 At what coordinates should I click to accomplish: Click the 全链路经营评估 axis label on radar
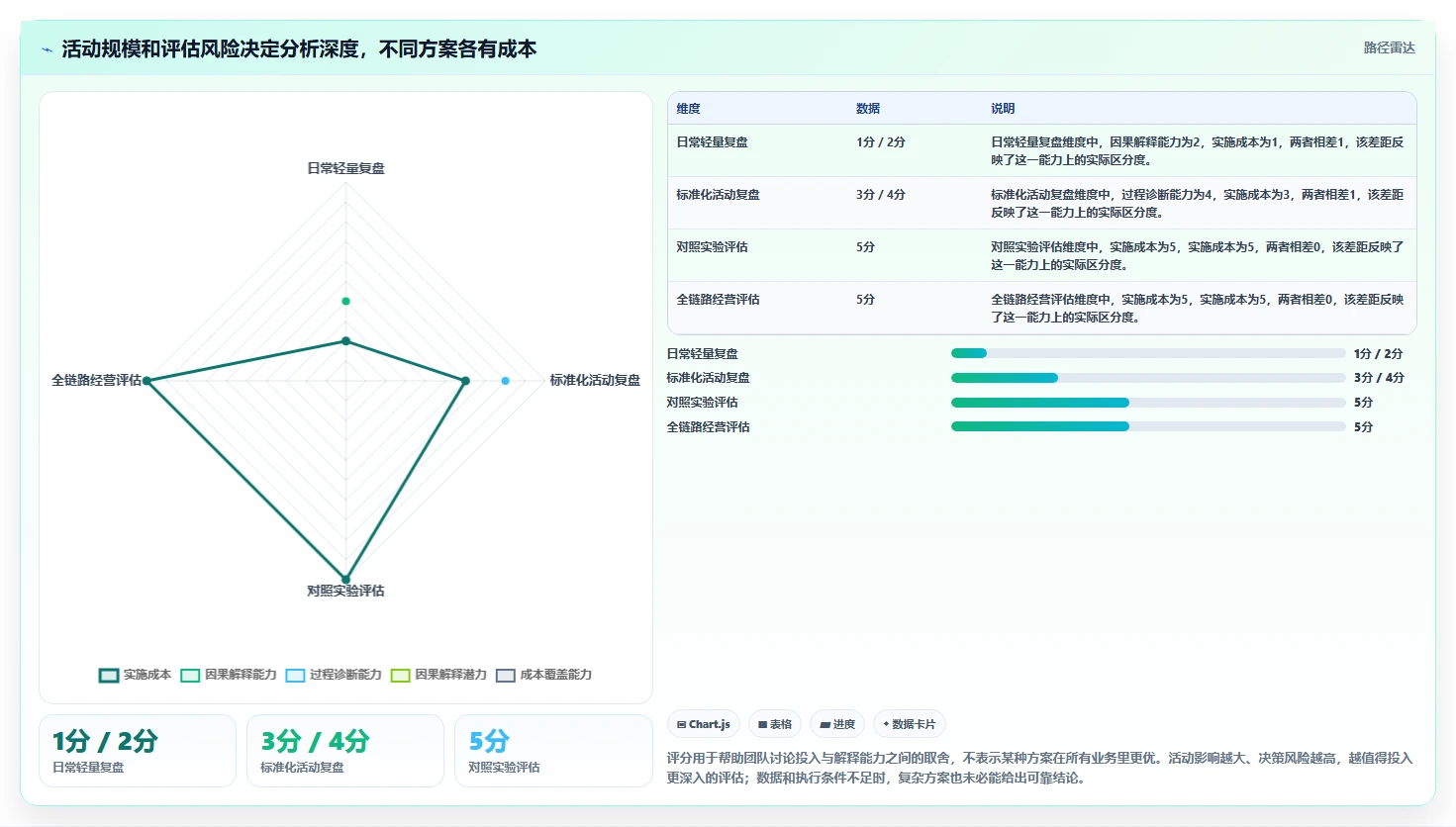coord(96,380)
